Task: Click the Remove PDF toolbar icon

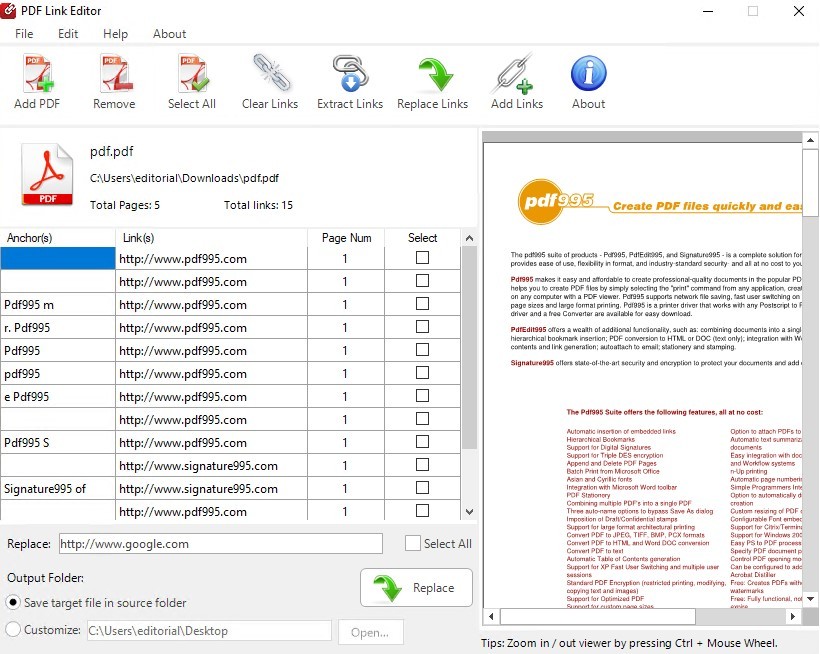Action: click(x=115, y=73)
